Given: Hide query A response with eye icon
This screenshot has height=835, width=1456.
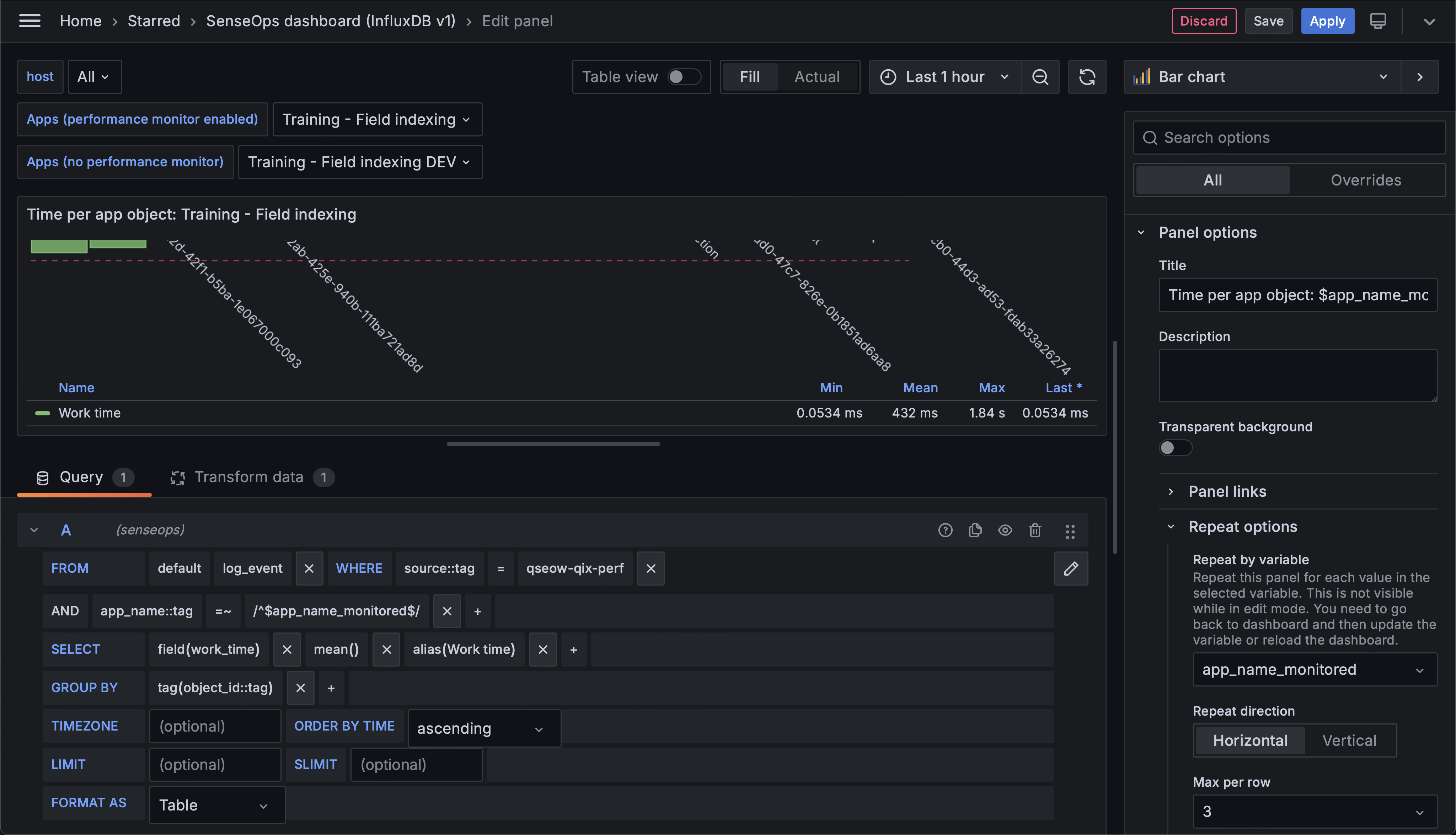Looking at the screenshot, I should click(1005, 530).
